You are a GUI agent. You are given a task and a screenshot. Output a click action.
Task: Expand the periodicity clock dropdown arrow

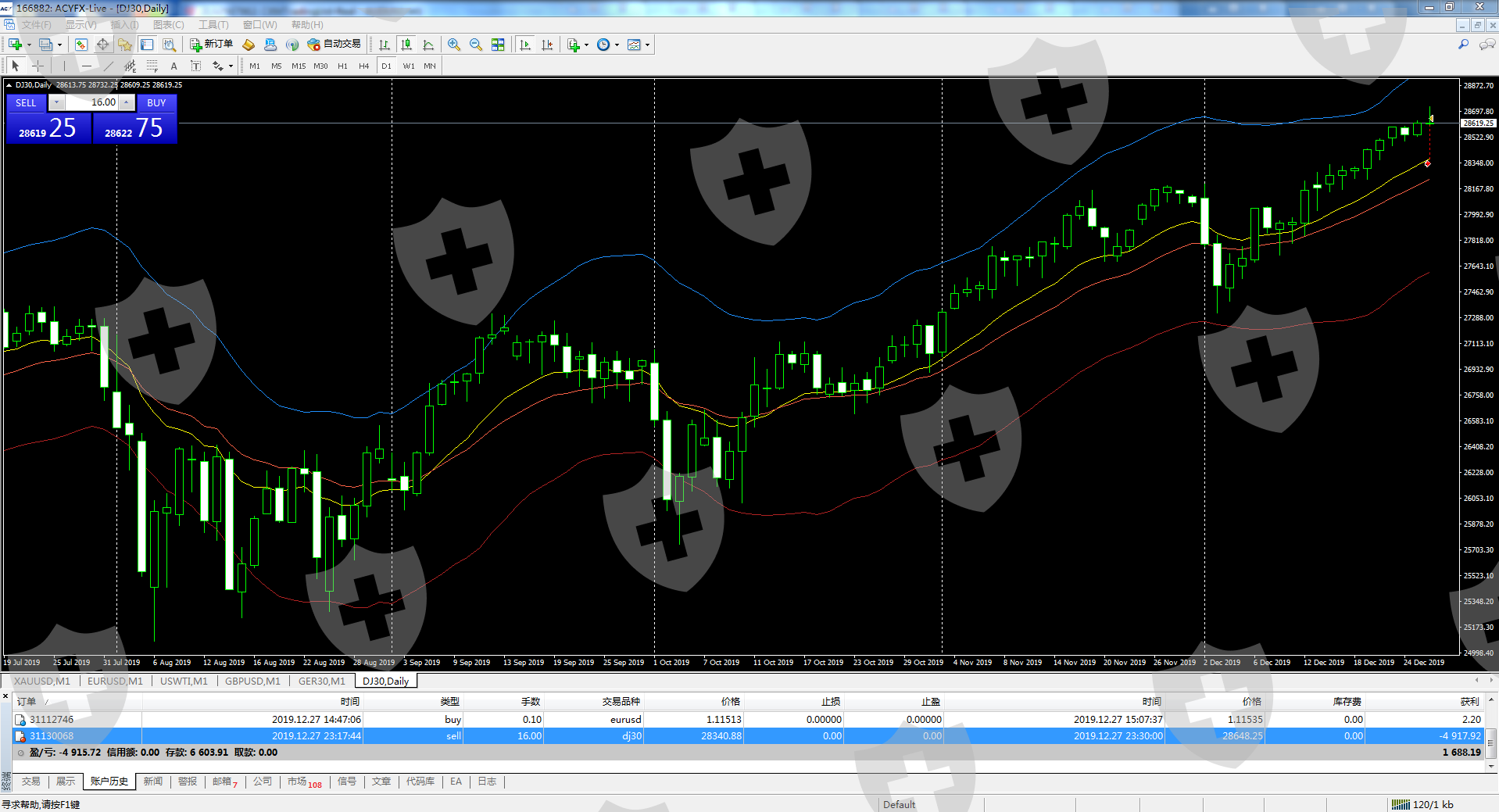pyautogui.click(x=617, y=45)
